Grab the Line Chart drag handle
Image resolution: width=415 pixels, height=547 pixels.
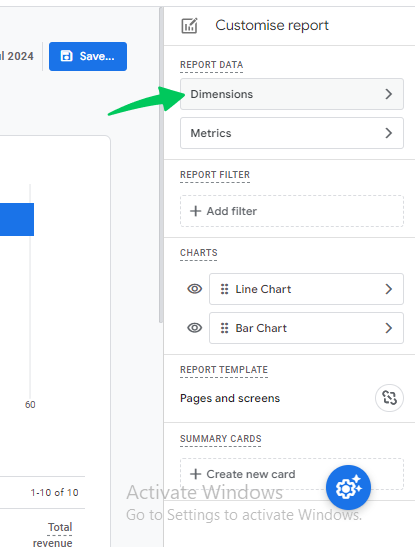click(x=225, y=289)
